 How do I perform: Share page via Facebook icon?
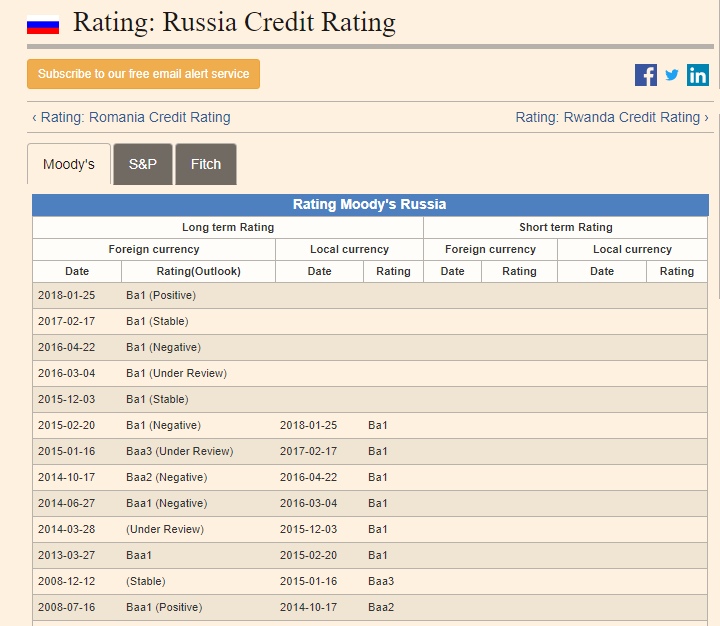coord(646,75)
